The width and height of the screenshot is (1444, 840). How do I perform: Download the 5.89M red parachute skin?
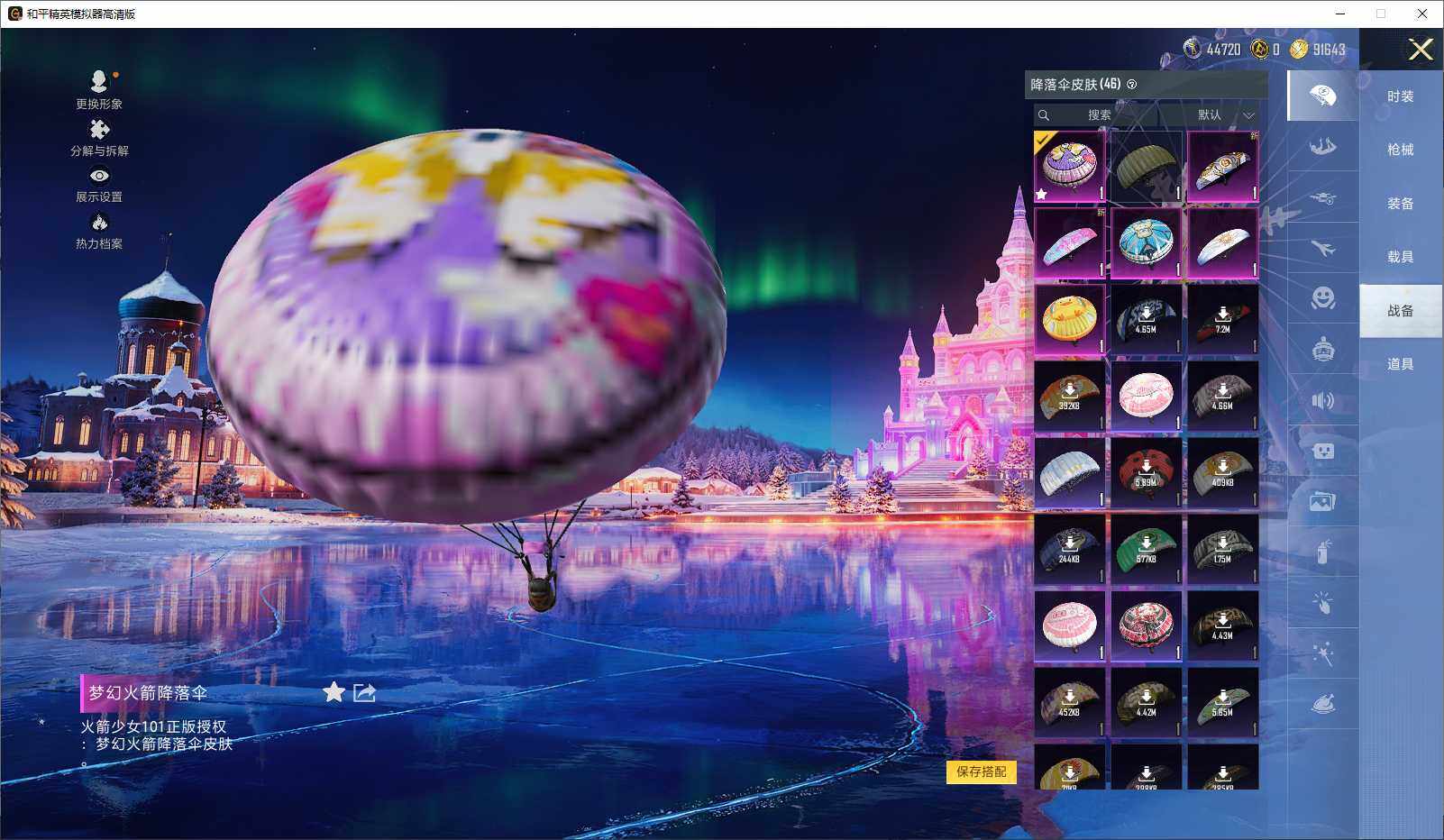coord(1146,472)
